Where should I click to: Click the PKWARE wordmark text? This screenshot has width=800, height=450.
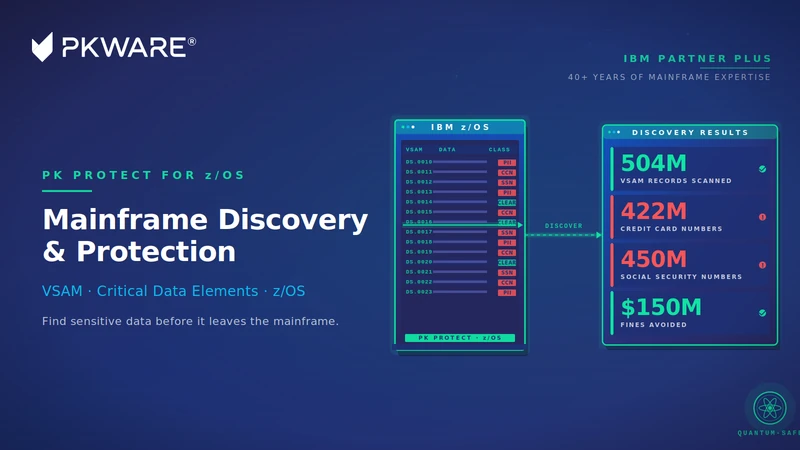(x=129, y=47)
